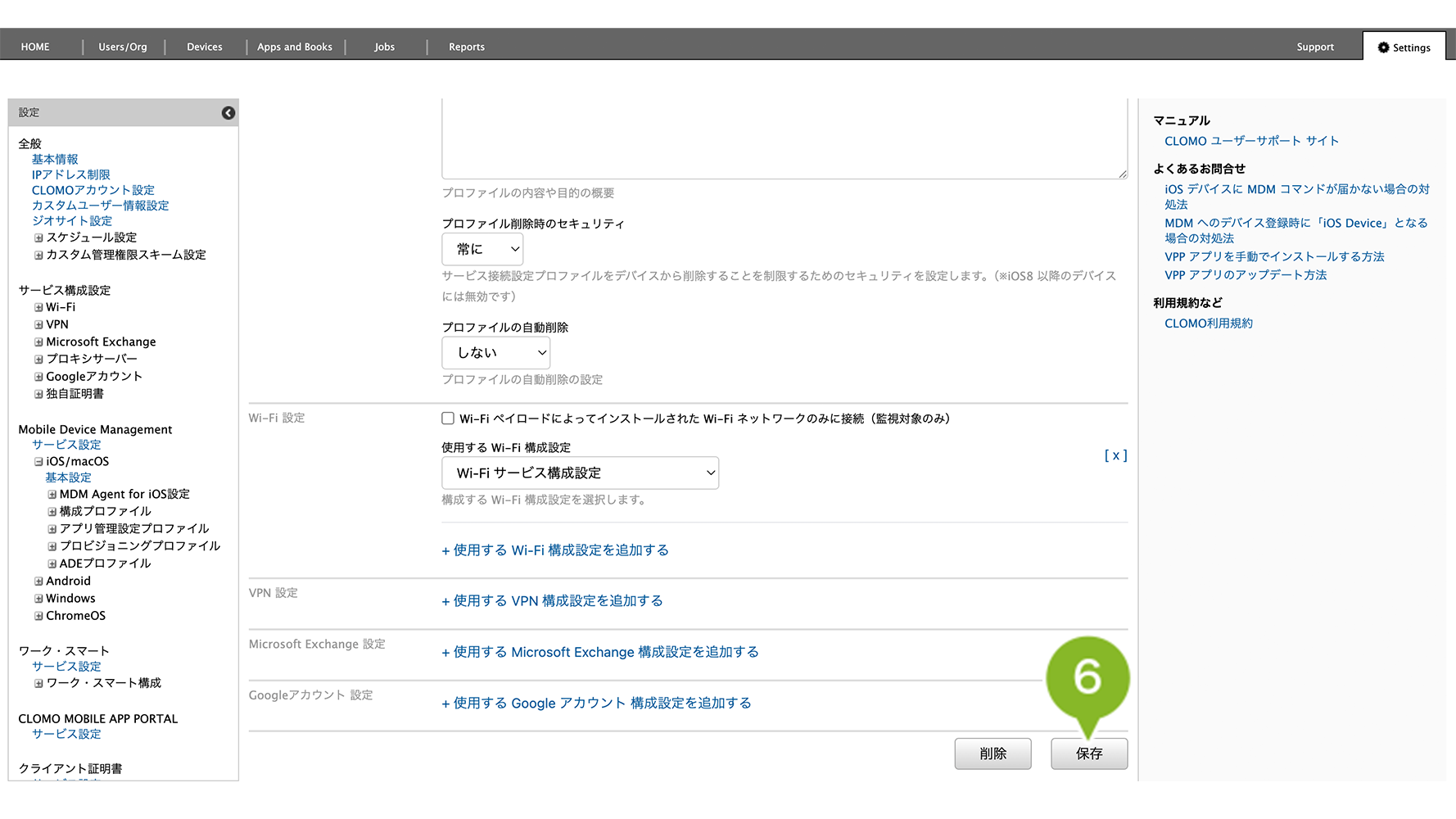Expand the 構成プロファイル node icon

click(52, 512)
